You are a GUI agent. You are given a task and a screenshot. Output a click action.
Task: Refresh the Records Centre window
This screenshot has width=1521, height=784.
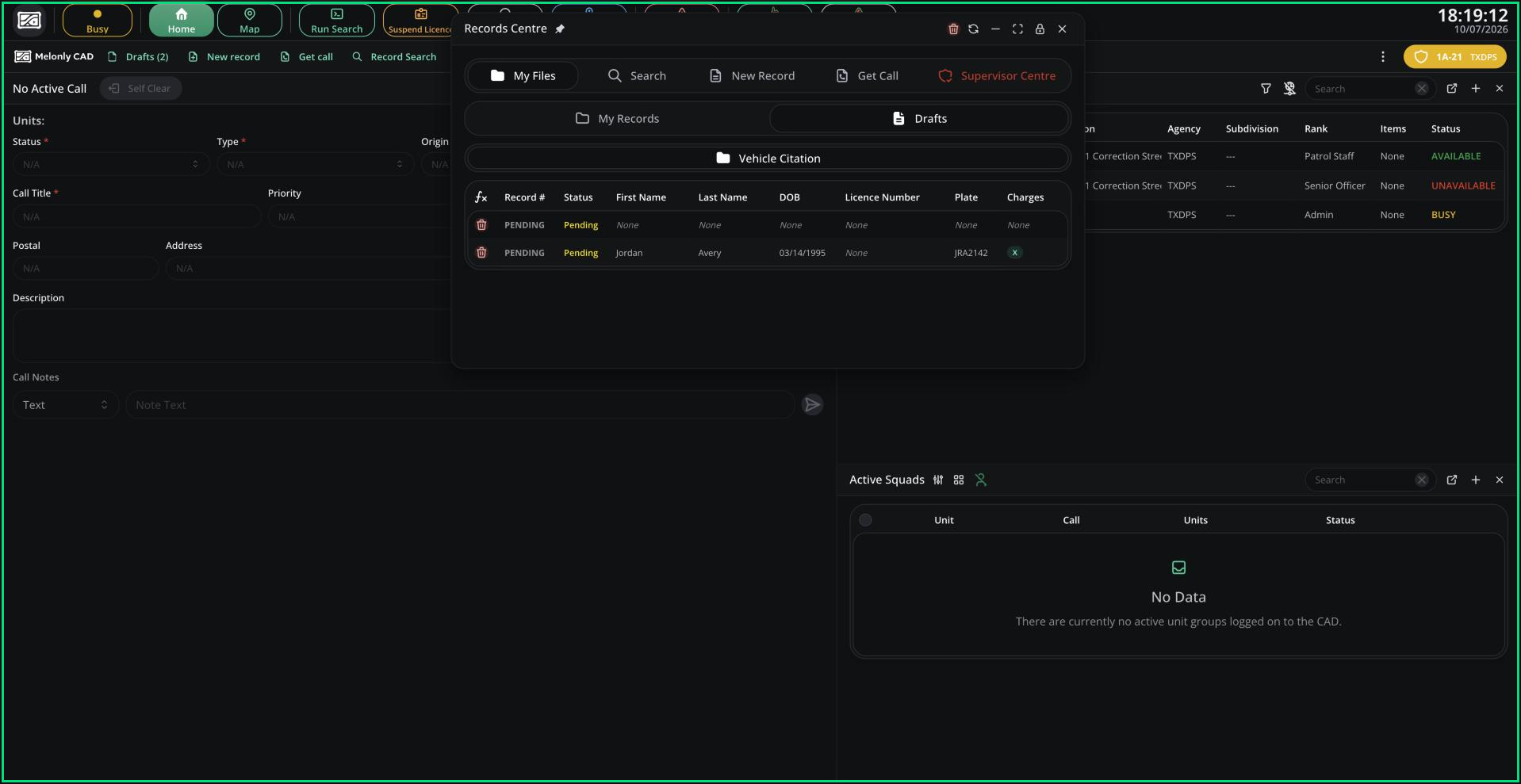974,29
